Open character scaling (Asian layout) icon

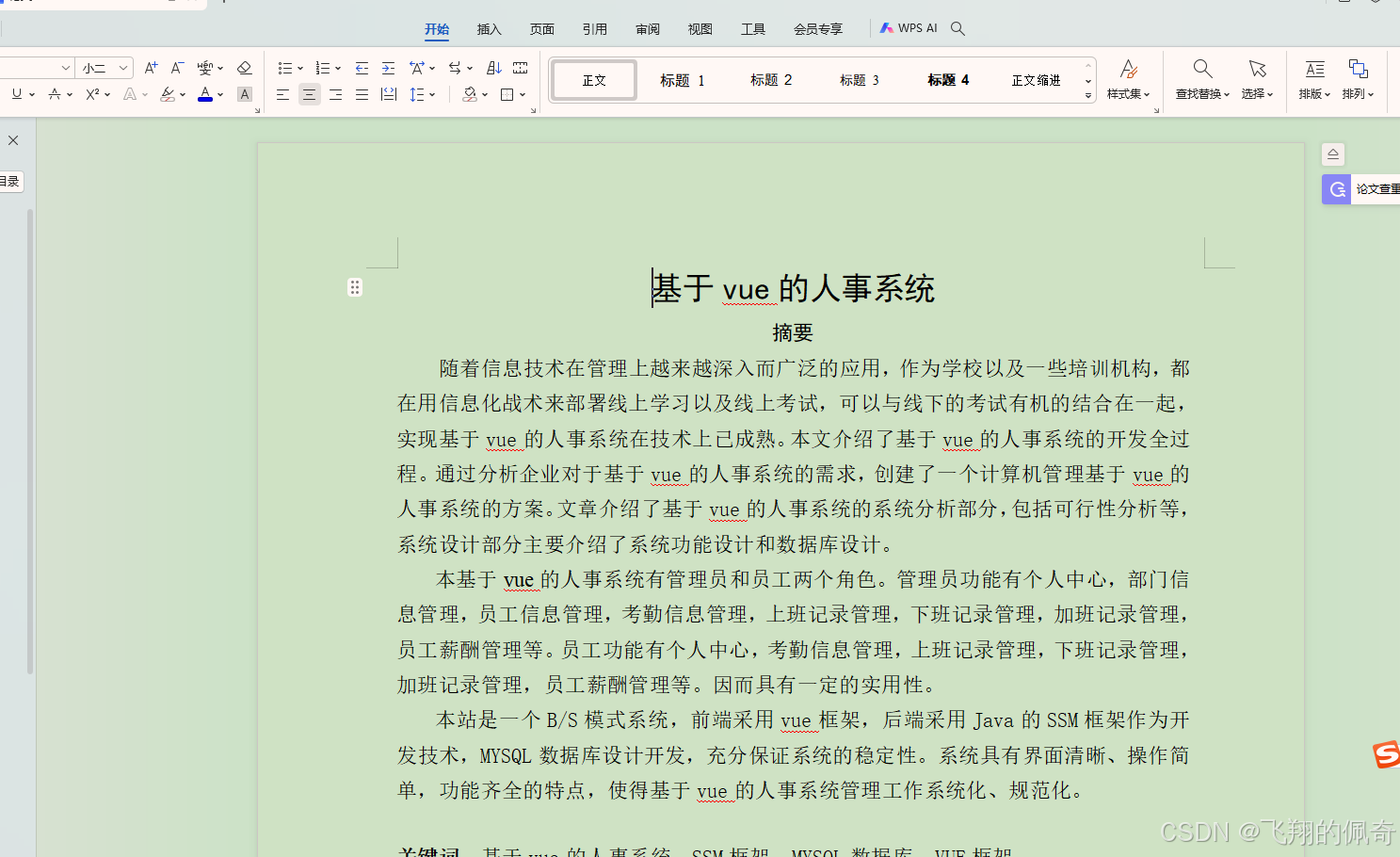pyautogui.click(x=417, y=68)
